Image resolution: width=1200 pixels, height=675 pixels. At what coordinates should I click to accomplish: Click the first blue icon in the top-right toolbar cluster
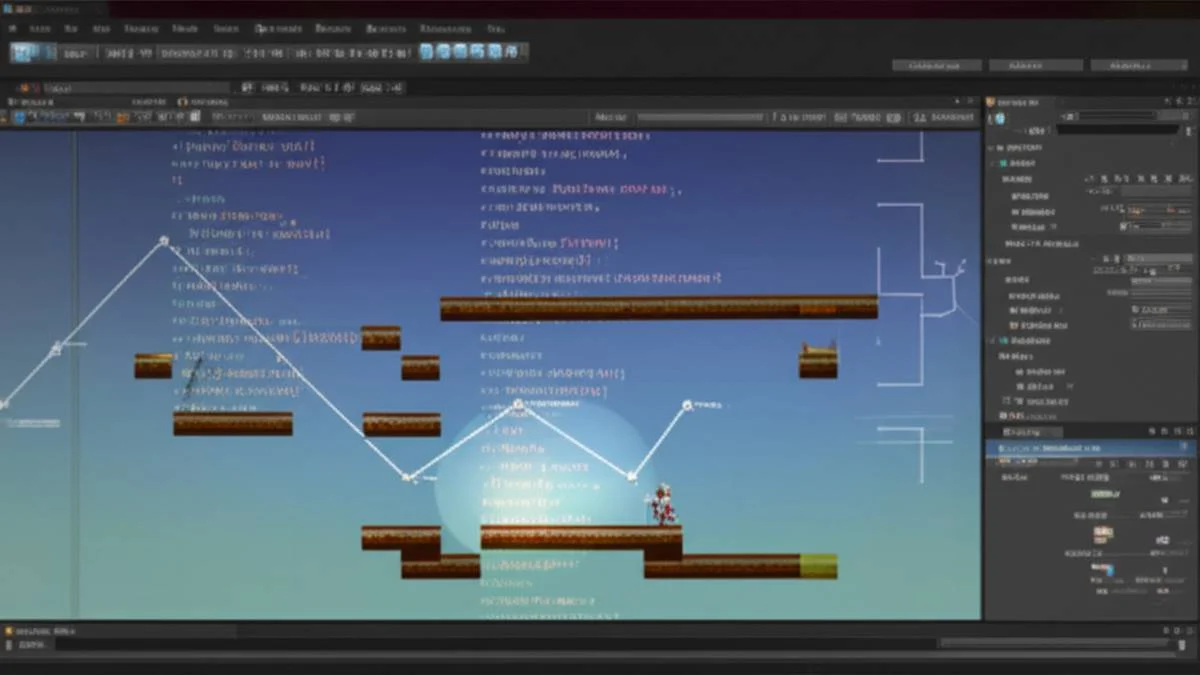[x=427, y=52]
